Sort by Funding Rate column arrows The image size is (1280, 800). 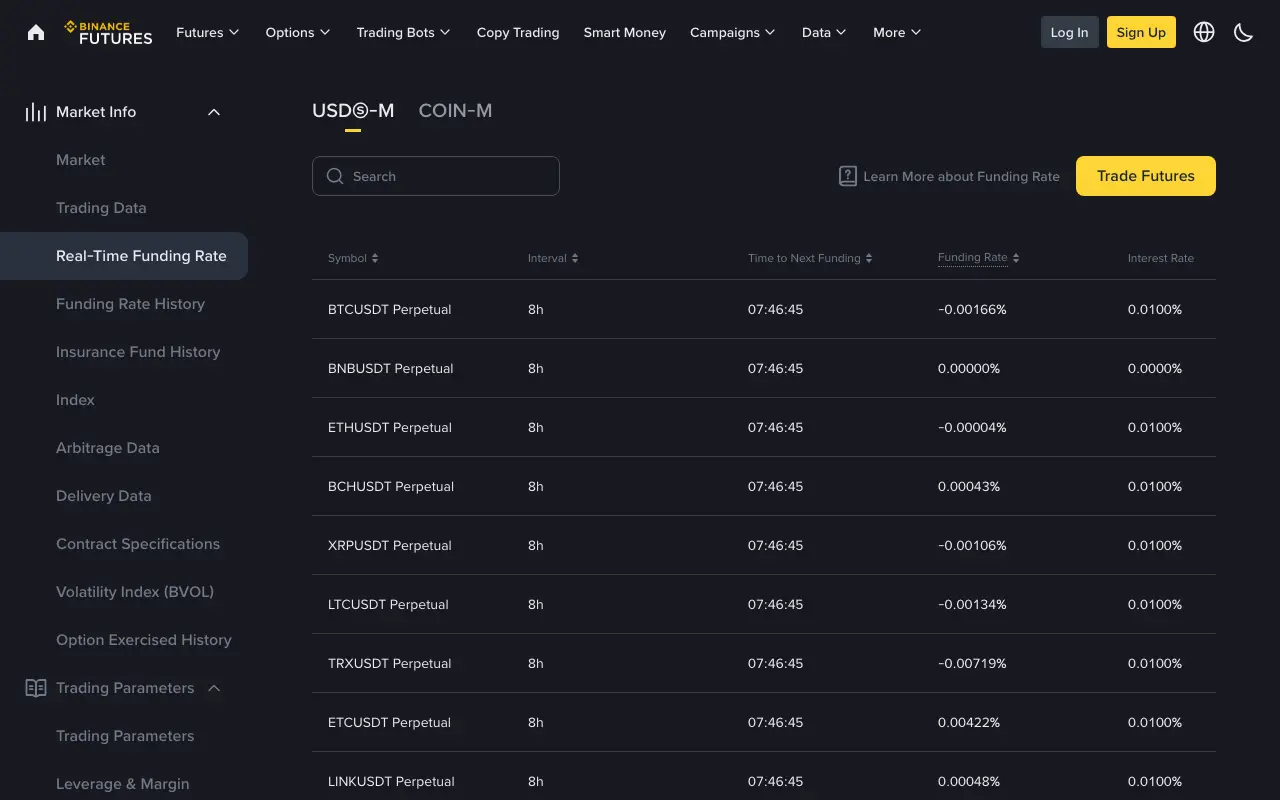pos(1016,258)
